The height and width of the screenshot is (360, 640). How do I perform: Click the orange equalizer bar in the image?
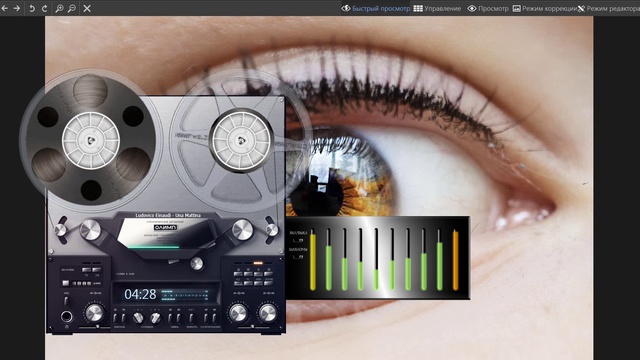tap(456, 260)
